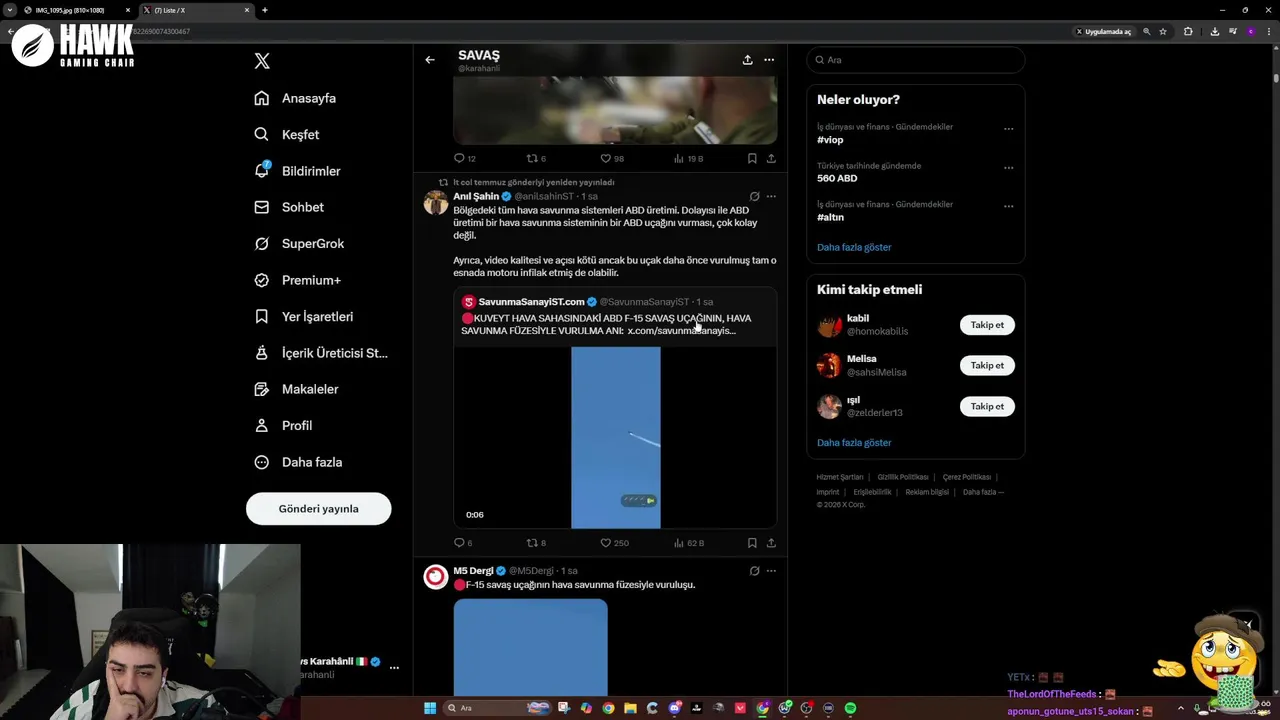1280x720 pixels.
Task: Follow Melisa with Takip et
Action: pos(987,365)
